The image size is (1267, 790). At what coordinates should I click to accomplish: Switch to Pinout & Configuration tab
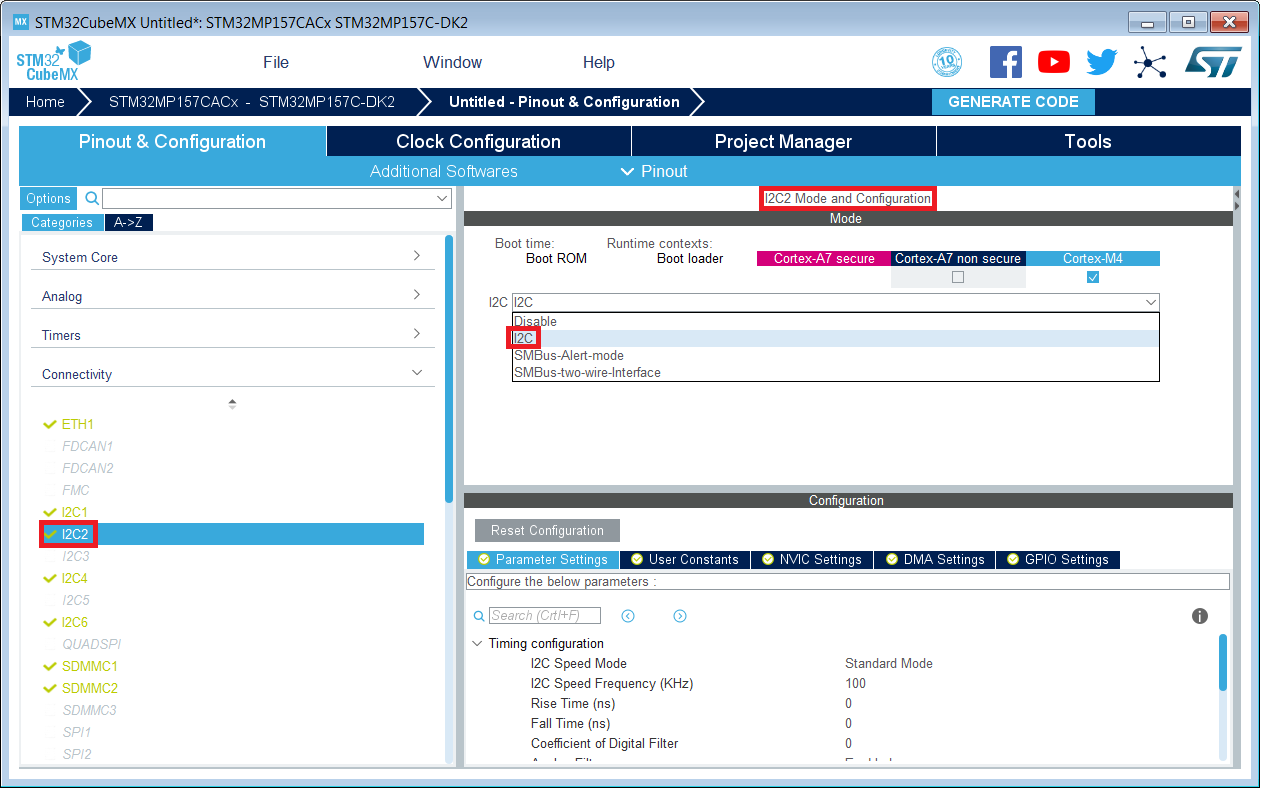tap(172, 141)
